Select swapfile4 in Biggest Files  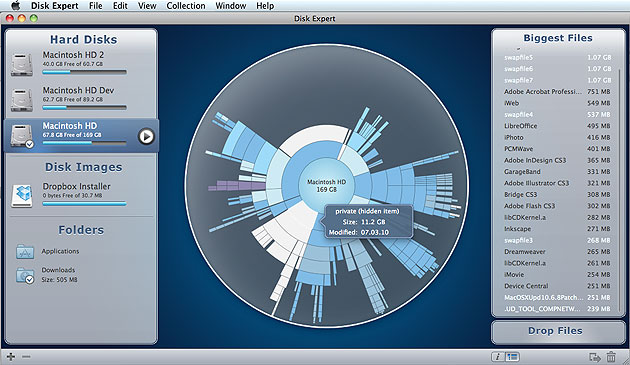coord(558,115)
